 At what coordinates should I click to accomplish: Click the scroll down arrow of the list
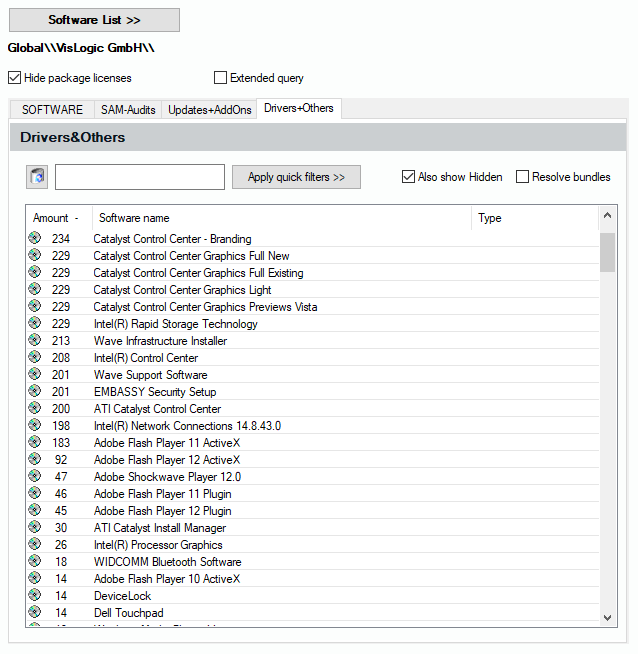coord(608,618)
